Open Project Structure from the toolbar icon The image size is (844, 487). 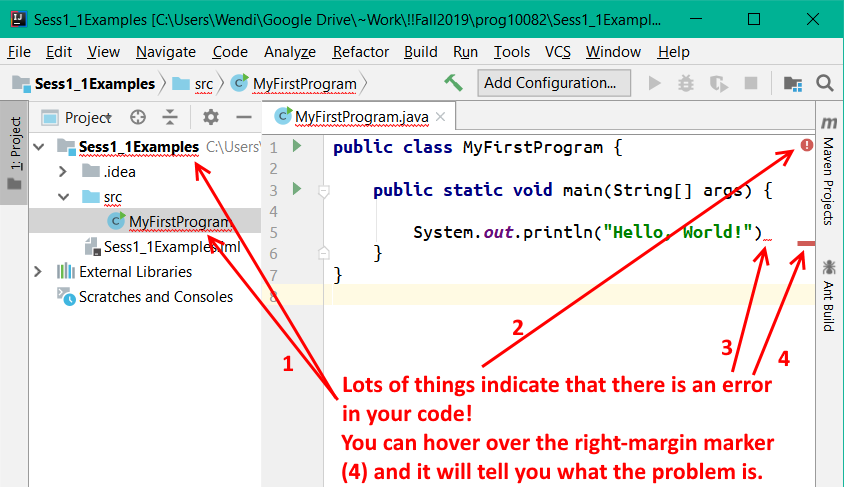coord(793,83)
